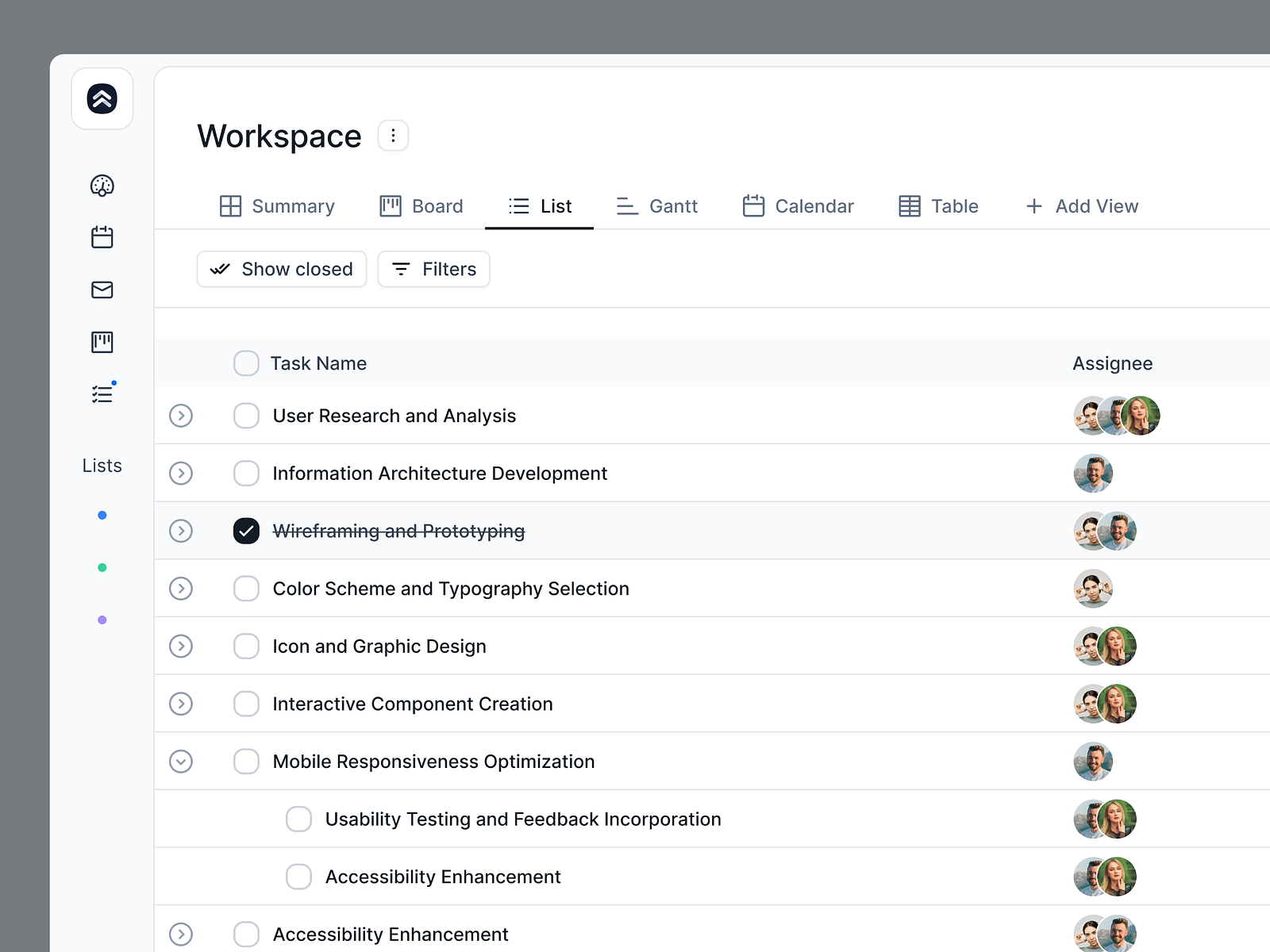This screenshot has width=1270, height=952.
Task: Open the Summary view tab
Action: point(276,206)
